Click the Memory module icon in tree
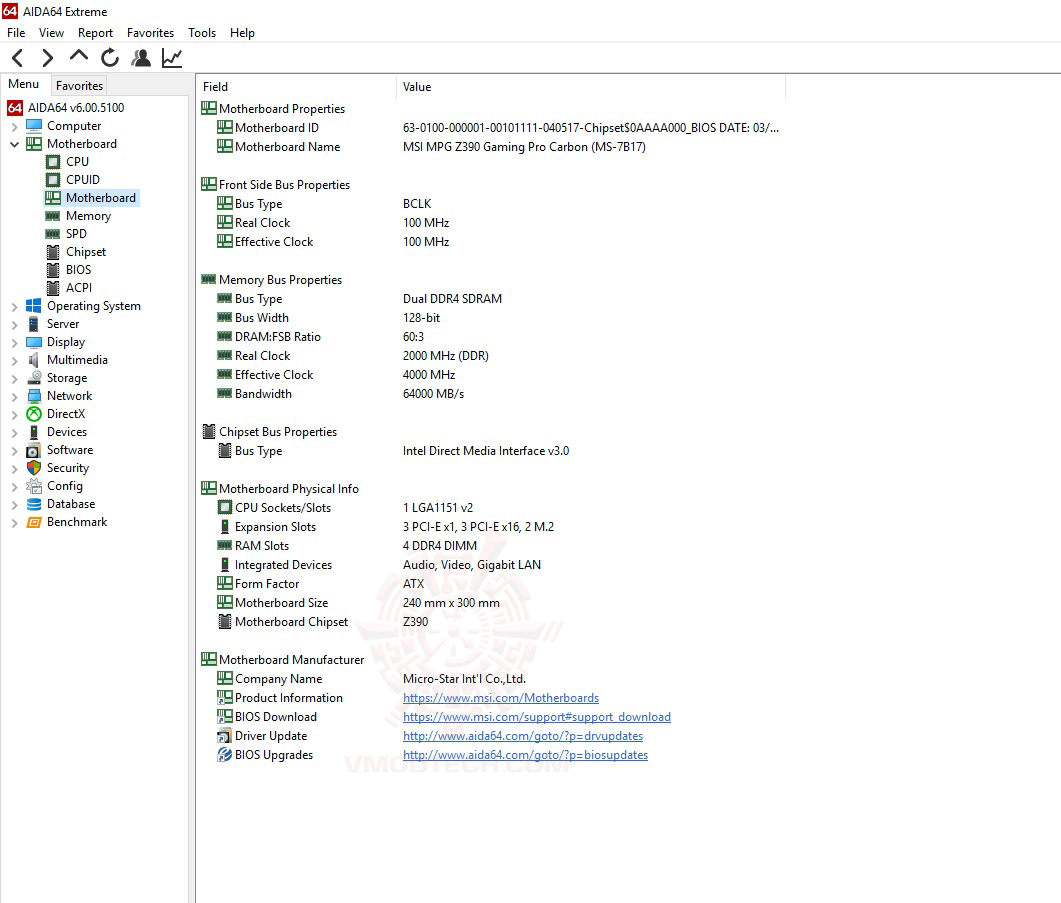 click(x=53, y=216)
